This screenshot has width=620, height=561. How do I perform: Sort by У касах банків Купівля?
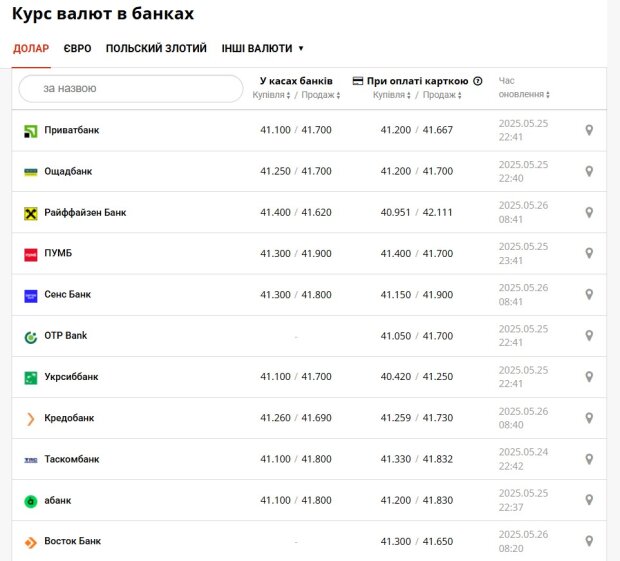tap(271, 95)
